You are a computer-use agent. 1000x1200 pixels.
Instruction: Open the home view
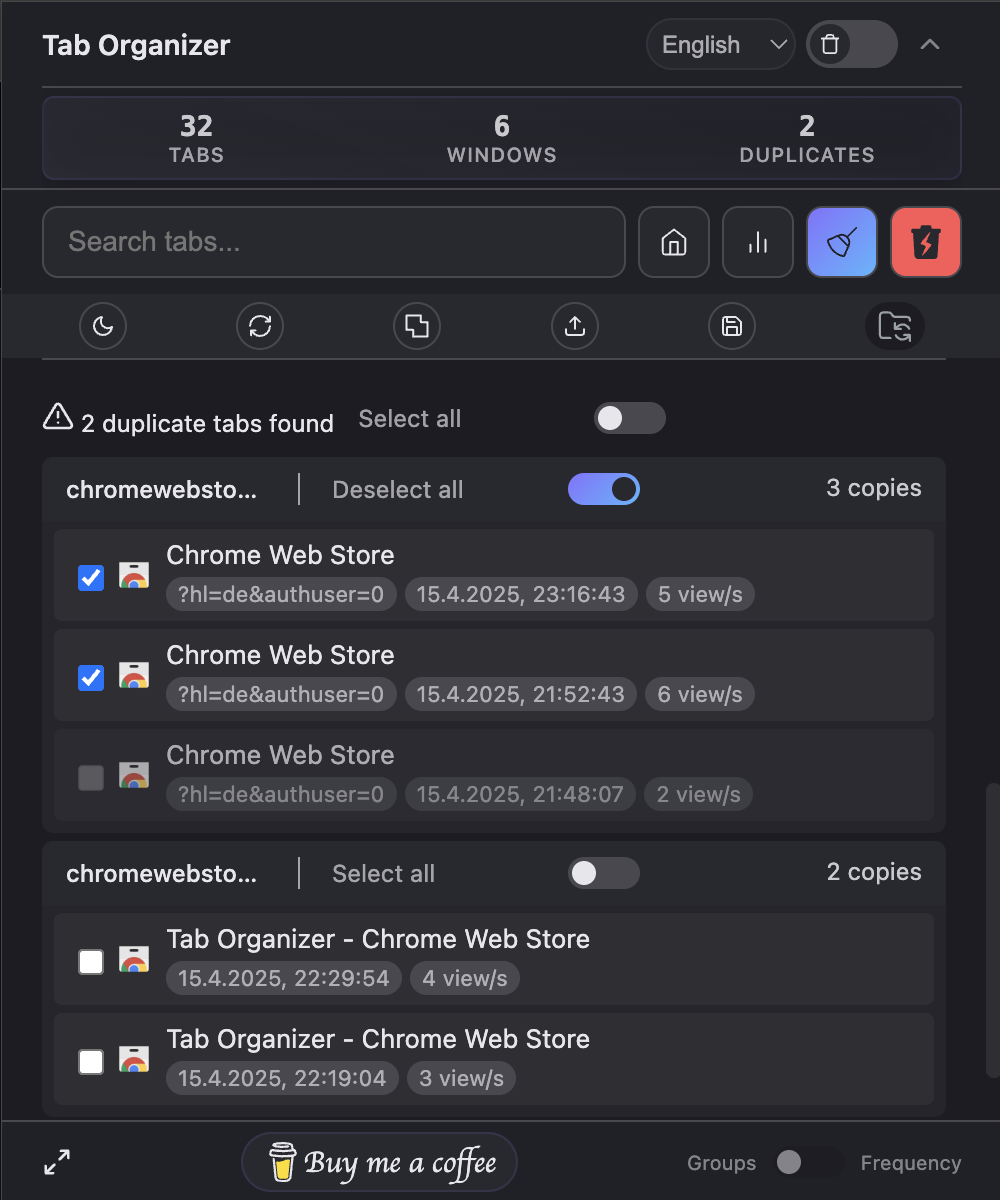pyautogui.click(x=674, y=242)
